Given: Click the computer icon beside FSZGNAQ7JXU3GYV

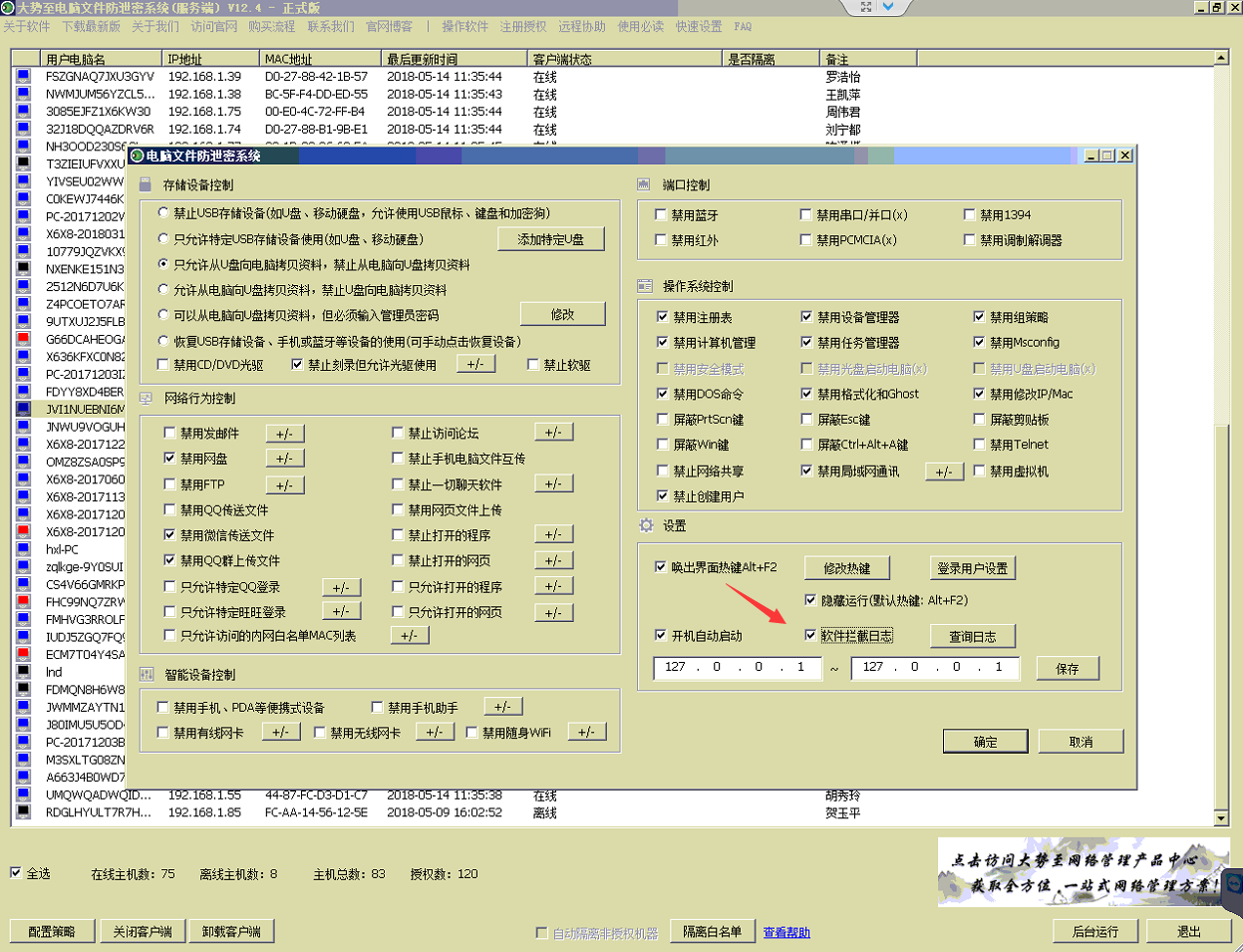Looking at the screenshot, I should point(24,77).
